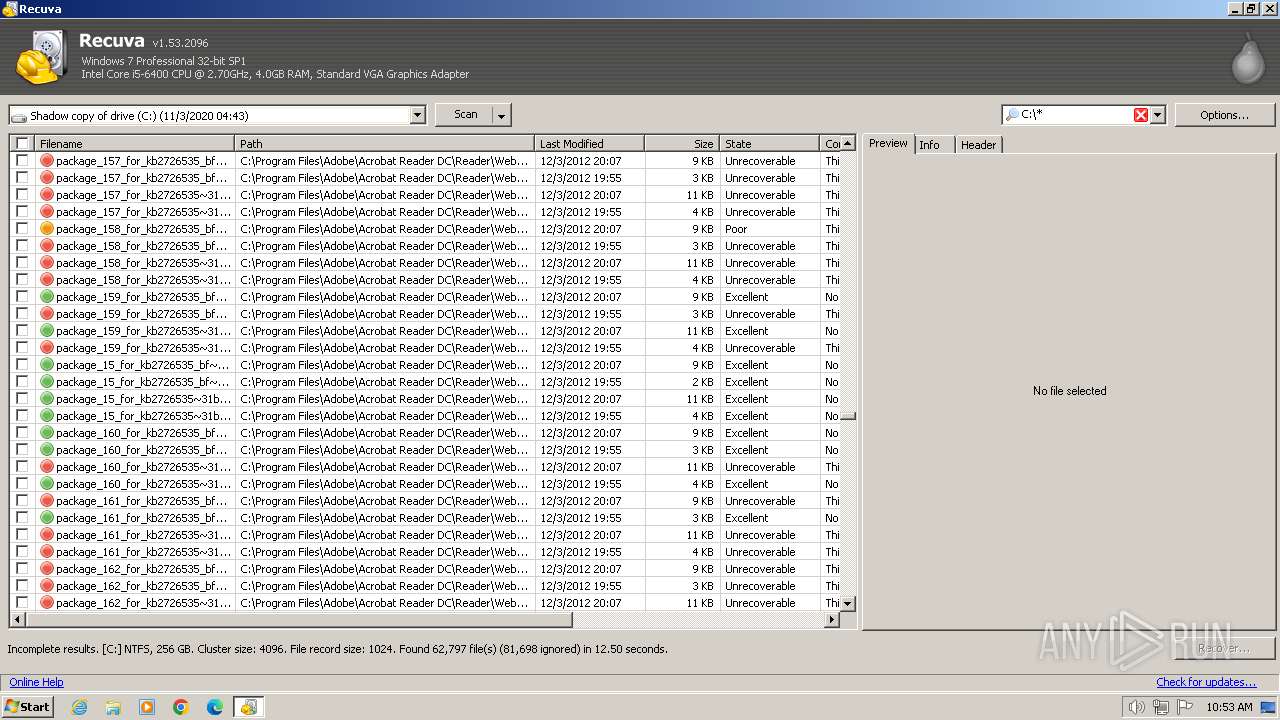Expand the search filter dropdown arrow
The image size is (1280, 720).
pos(1158,115)
